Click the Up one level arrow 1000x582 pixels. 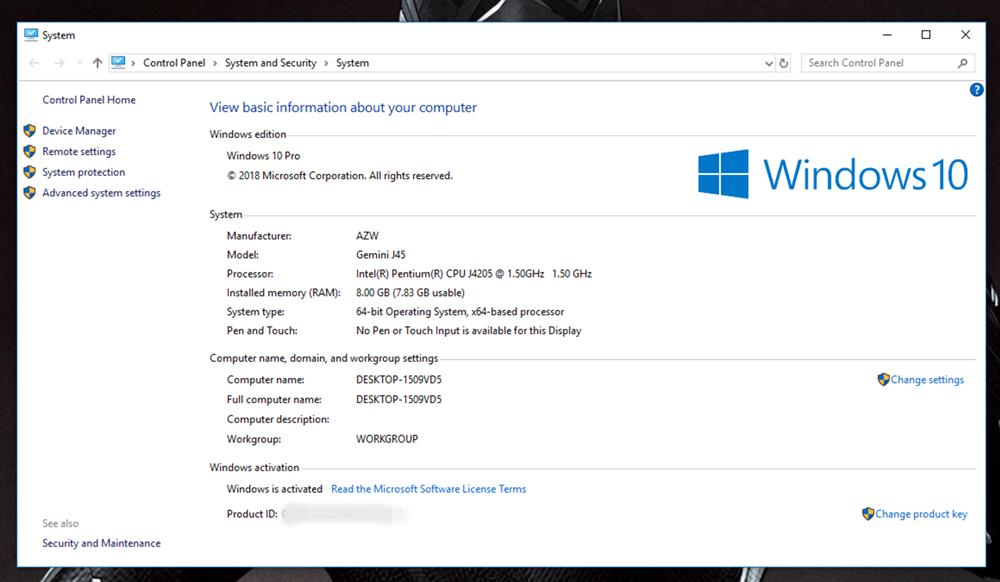(97, 63)
